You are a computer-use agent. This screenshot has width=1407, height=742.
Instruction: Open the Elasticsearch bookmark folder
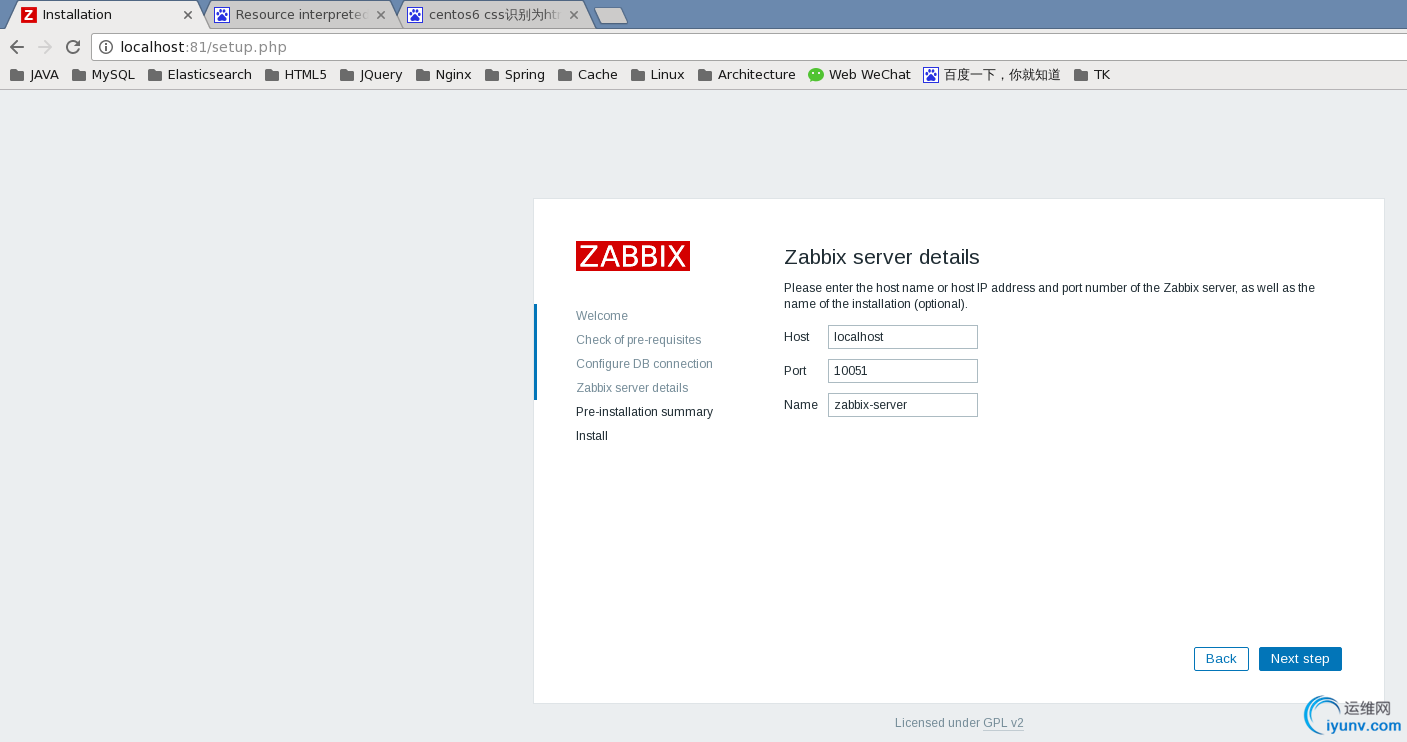(x=200, y=75)
